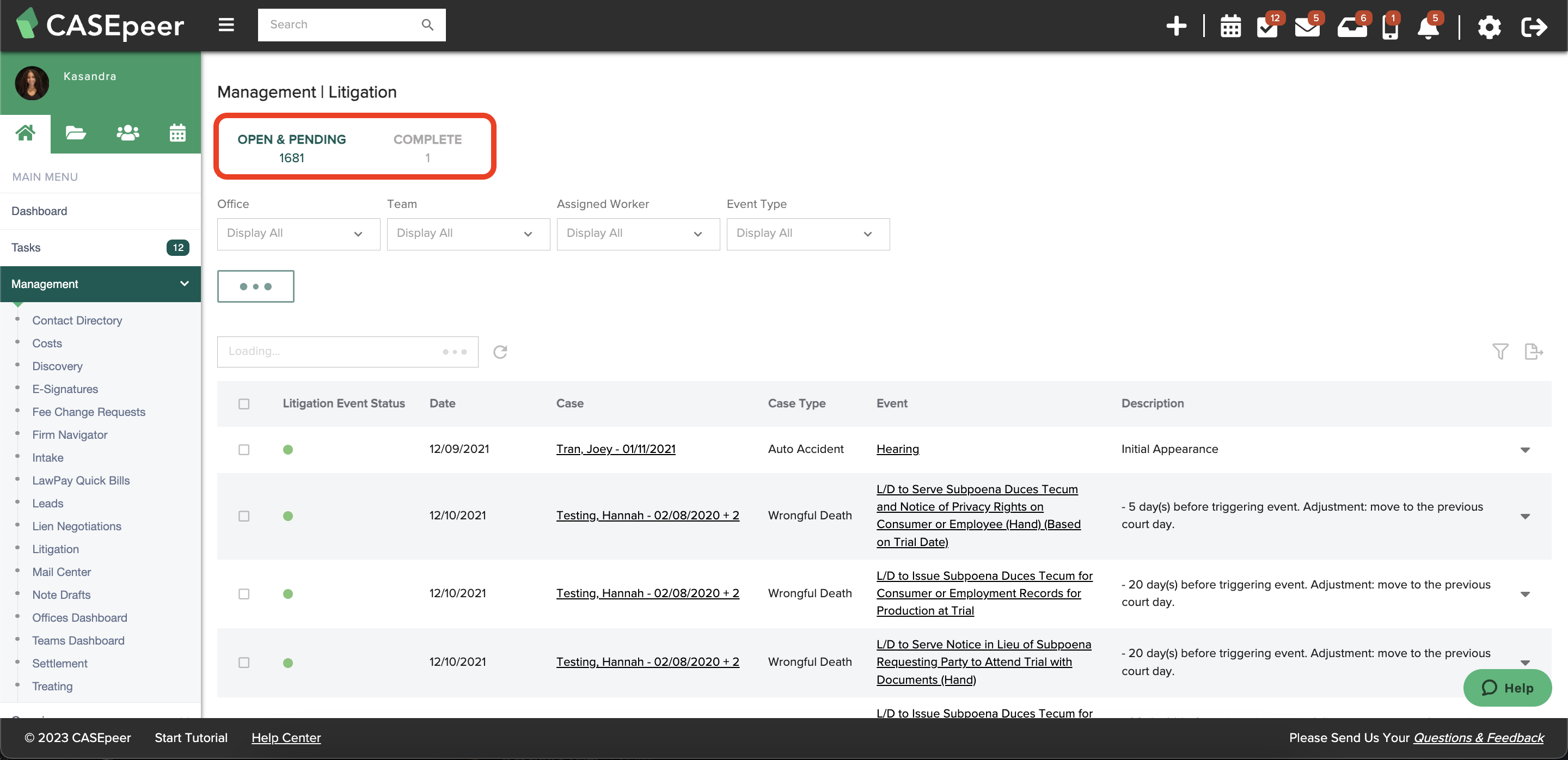Toggle the hamburger sidebar menu
The image size is (1568, 760).
[226, 25]
